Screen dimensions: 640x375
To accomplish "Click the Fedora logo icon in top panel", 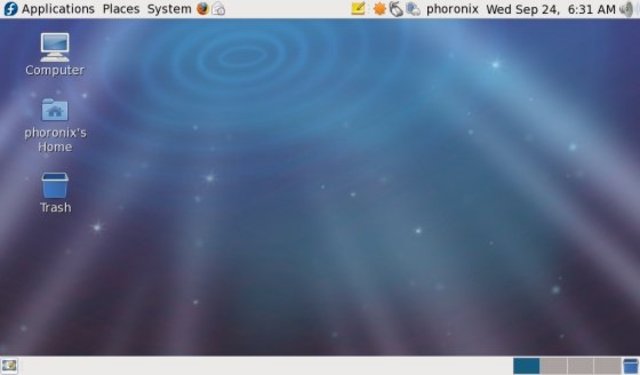I will point(10,9).
